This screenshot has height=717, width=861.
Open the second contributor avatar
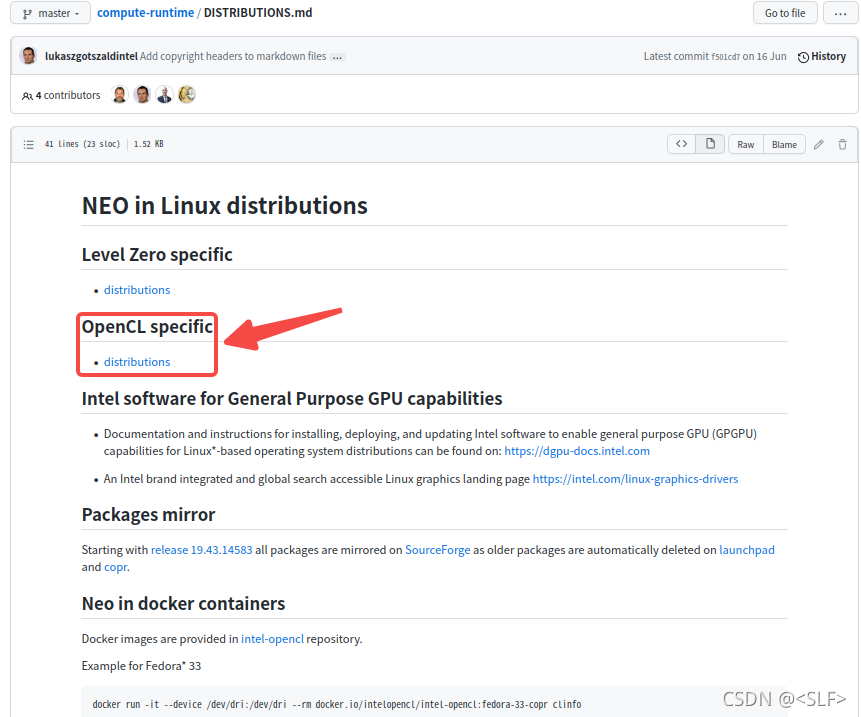click(x=142, y=95)
